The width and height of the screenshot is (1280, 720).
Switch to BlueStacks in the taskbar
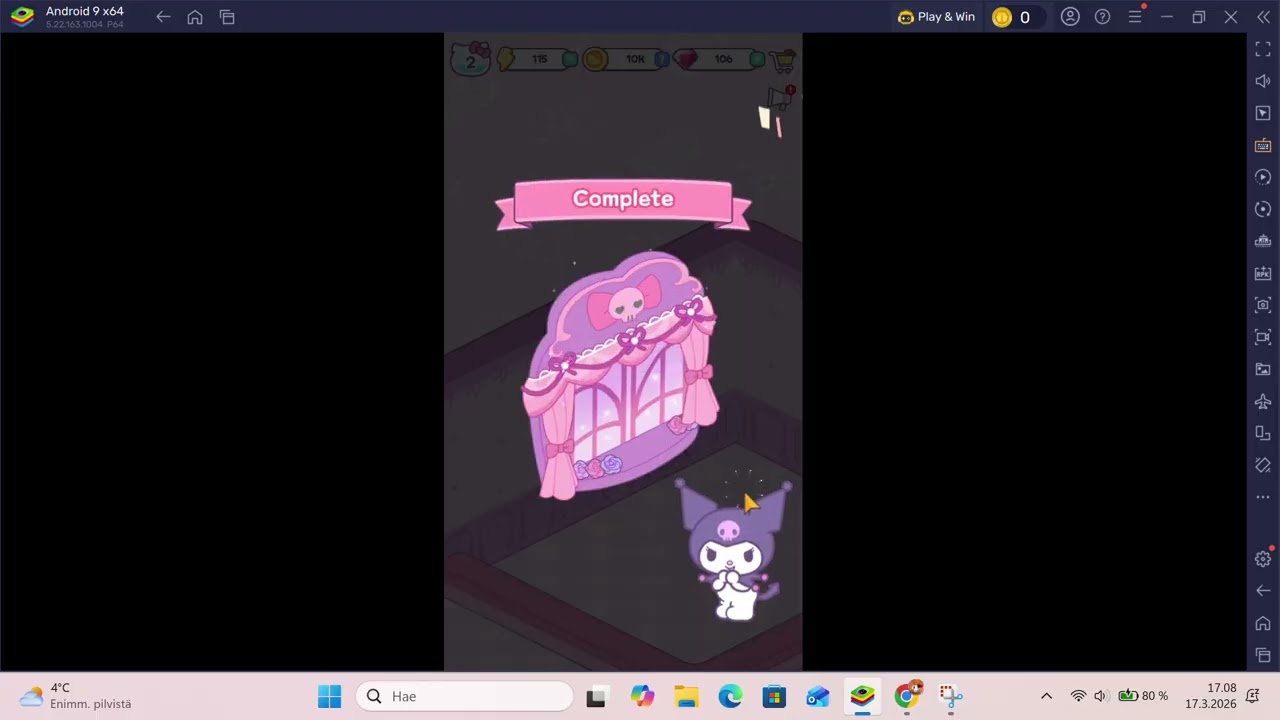[862, 696]
